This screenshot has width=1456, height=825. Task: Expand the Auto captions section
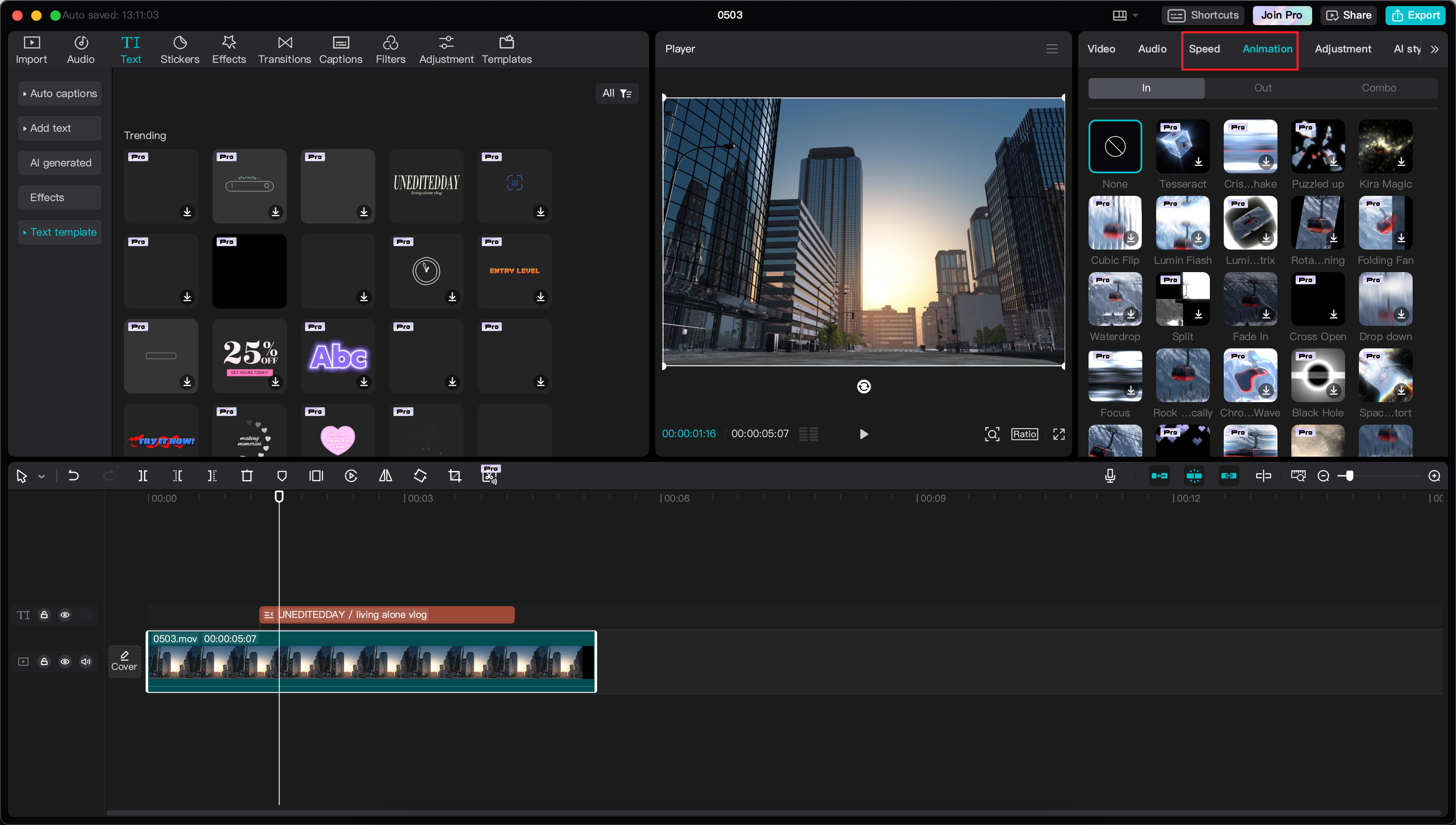click(x=59, y=93)
